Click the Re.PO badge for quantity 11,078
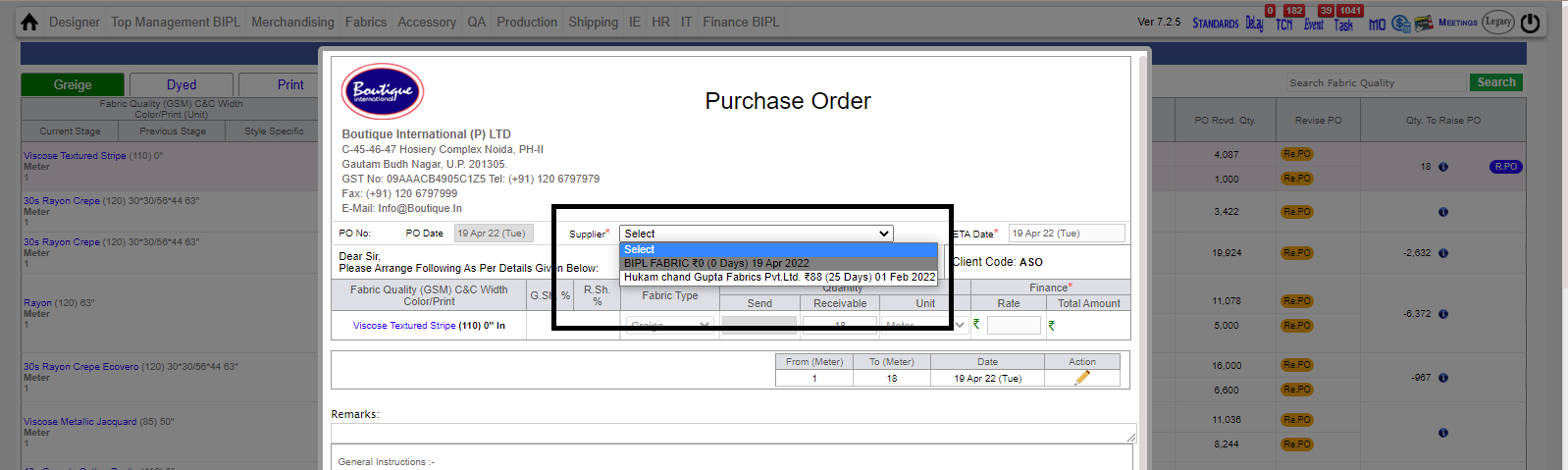This screenshot has height=470, width=1568. pyautogui.click(x=1296, y=301)
